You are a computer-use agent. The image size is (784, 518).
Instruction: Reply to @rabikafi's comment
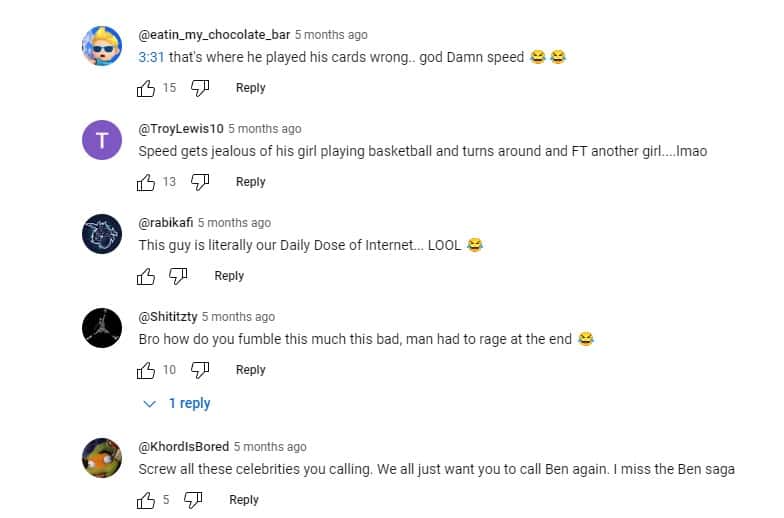(x=229, y=276)
